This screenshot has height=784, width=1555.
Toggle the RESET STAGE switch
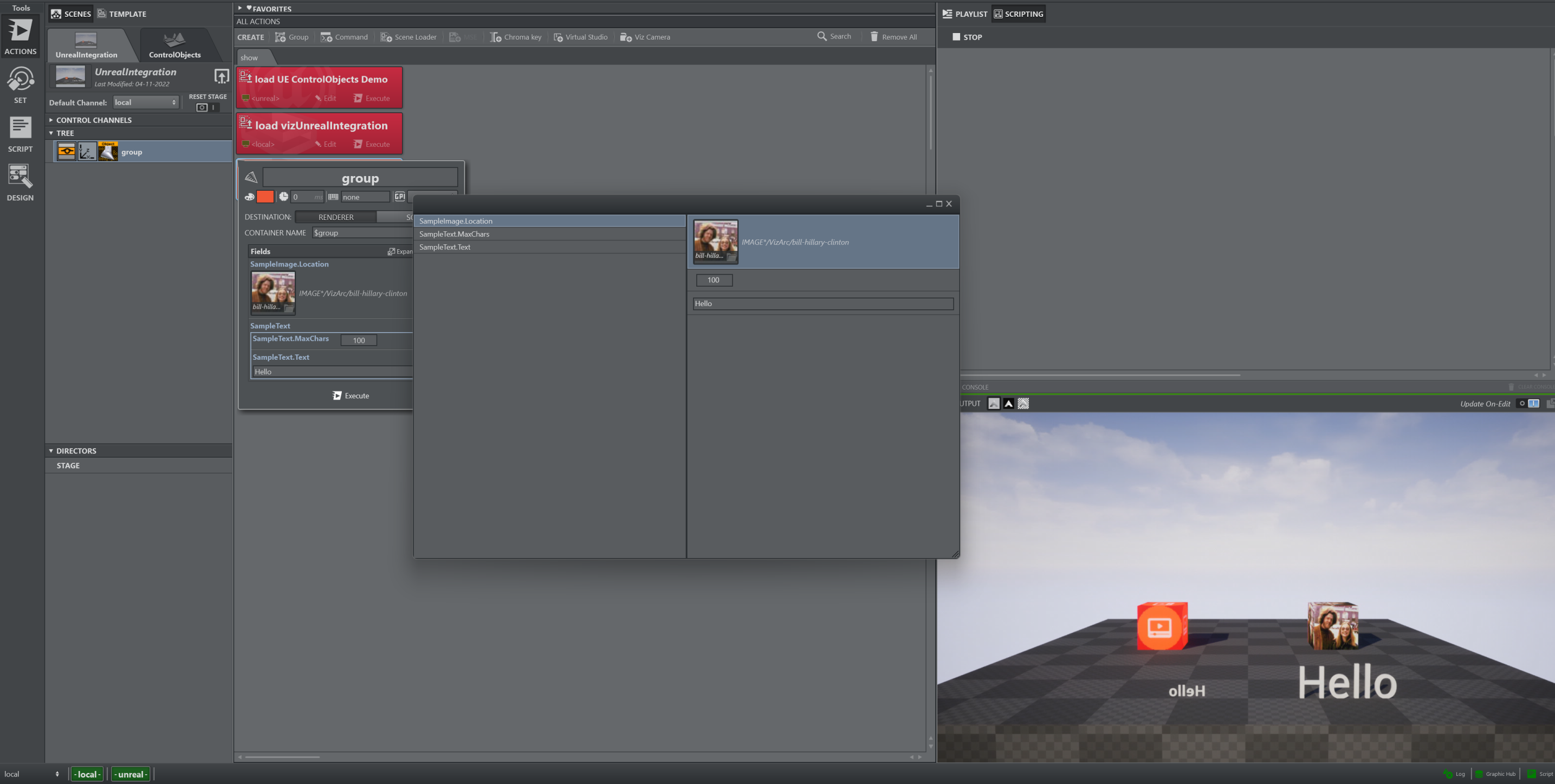click(x=207, y=107)
